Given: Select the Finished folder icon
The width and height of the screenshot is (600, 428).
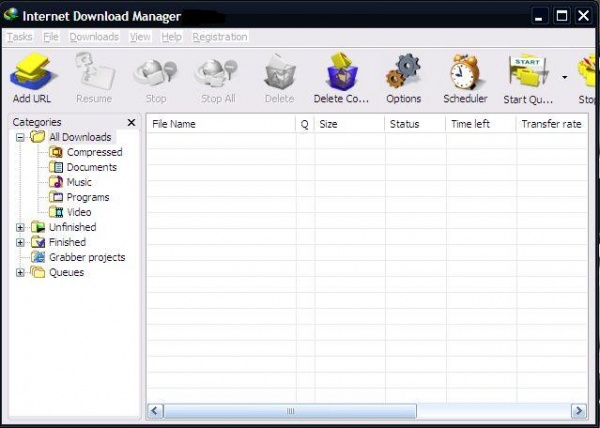Looking at the screenshot, I should coord(38,242).
